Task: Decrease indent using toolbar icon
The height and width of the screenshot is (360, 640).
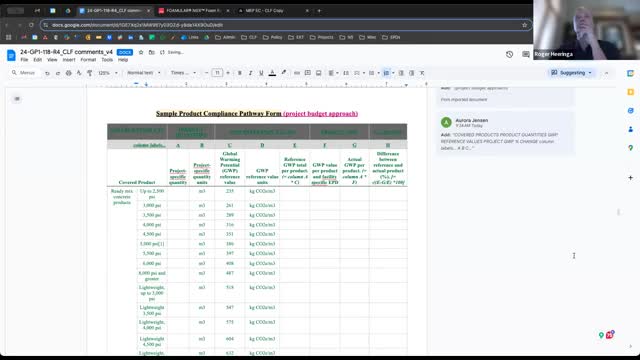Action: (x=401, y=73)
